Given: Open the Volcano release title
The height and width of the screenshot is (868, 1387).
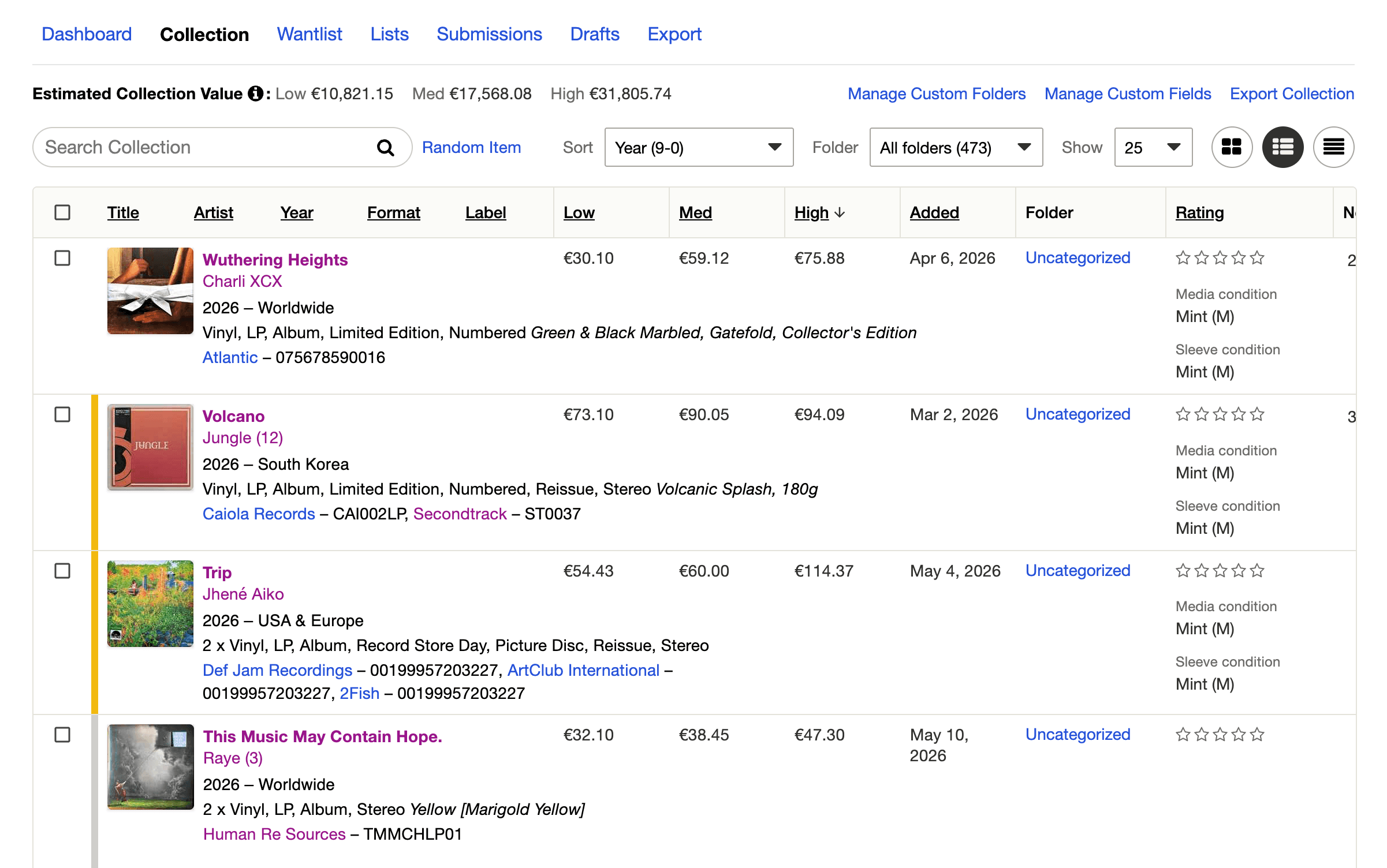Looking at the screenshot, I should [233, 416].
